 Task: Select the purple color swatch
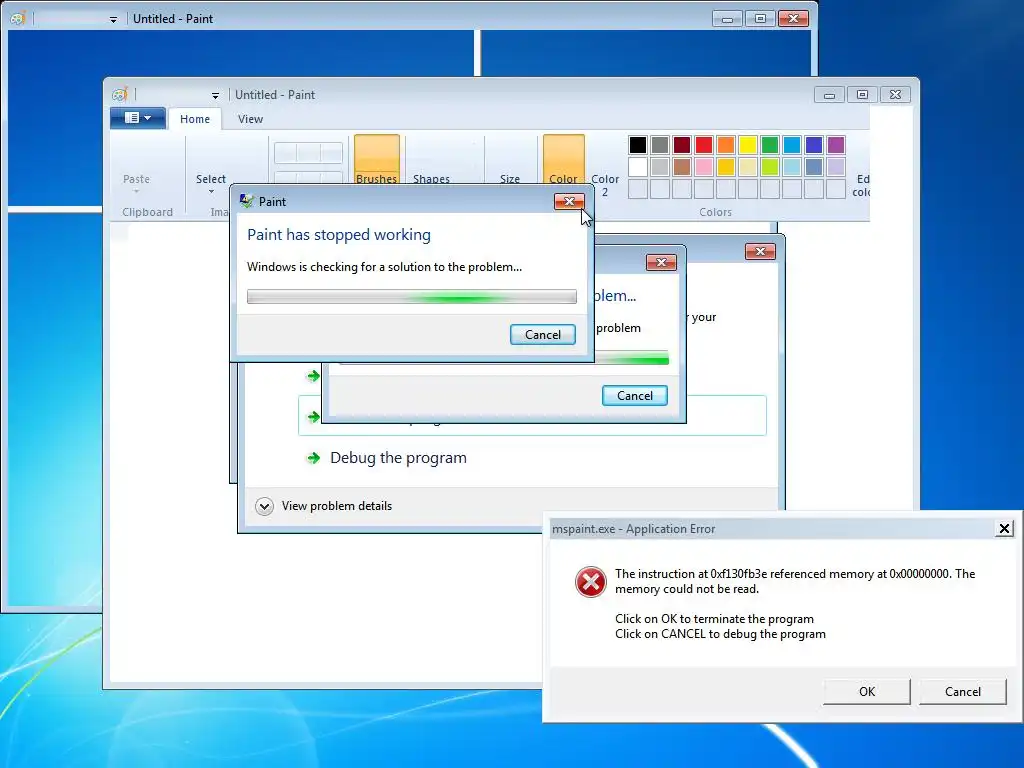point(836,145)
